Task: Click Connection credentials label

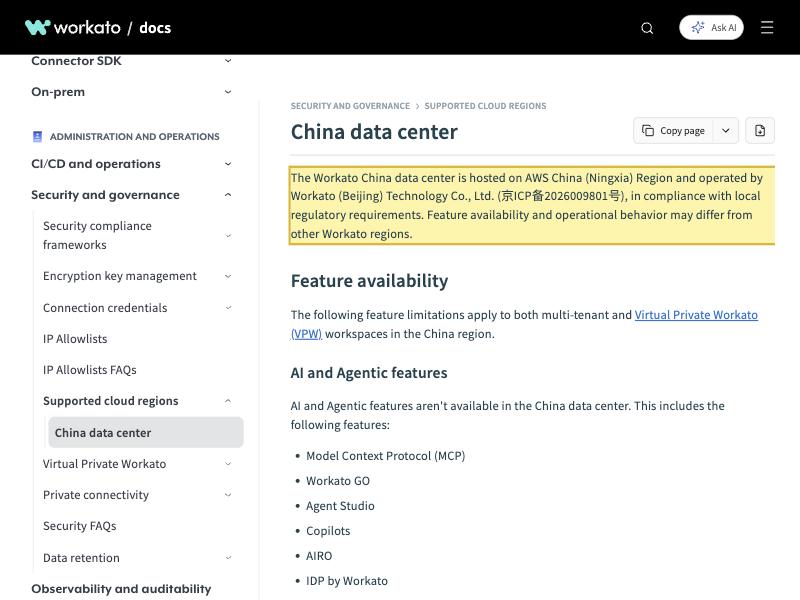Action: [105, 308]
